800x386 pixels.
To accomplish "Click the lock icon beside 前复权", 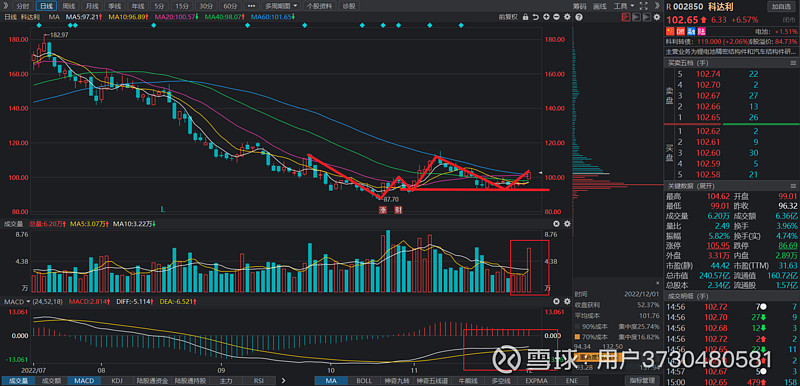I will point(526,17).
